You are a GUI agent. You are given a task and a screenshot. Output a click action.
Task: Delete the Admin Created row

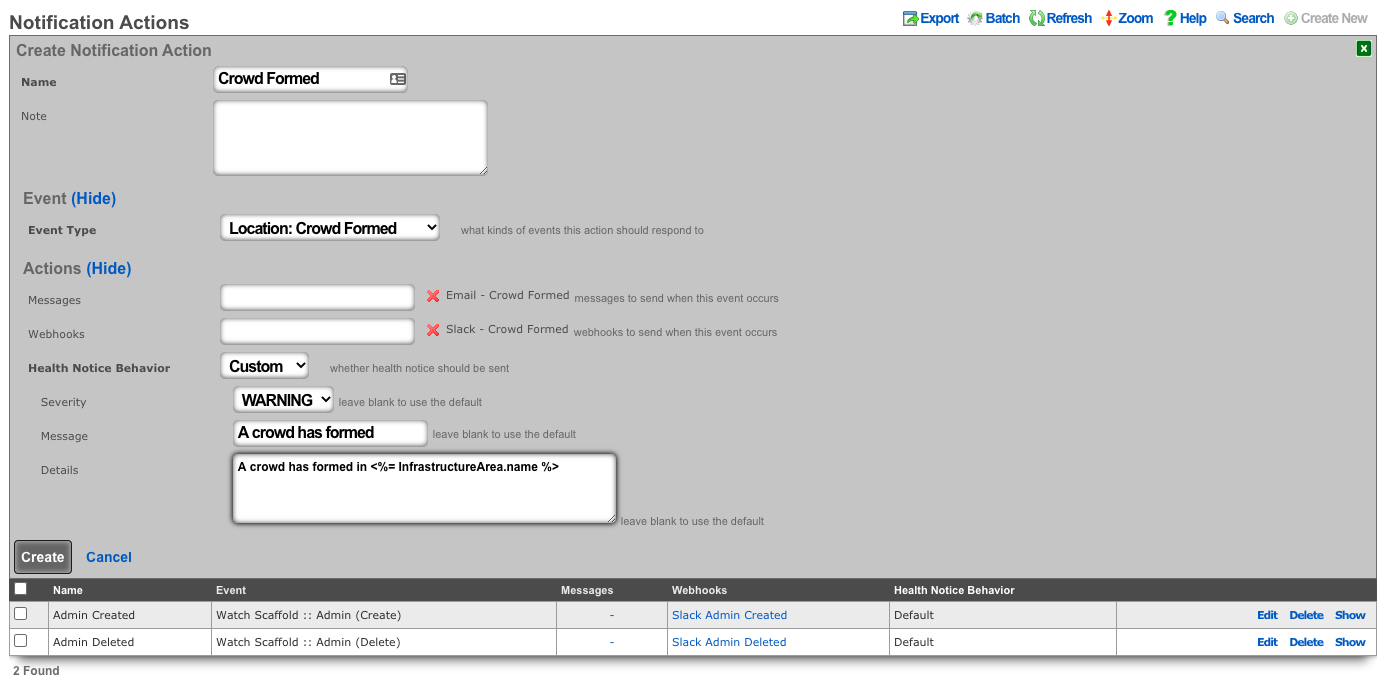(1306, 615)
